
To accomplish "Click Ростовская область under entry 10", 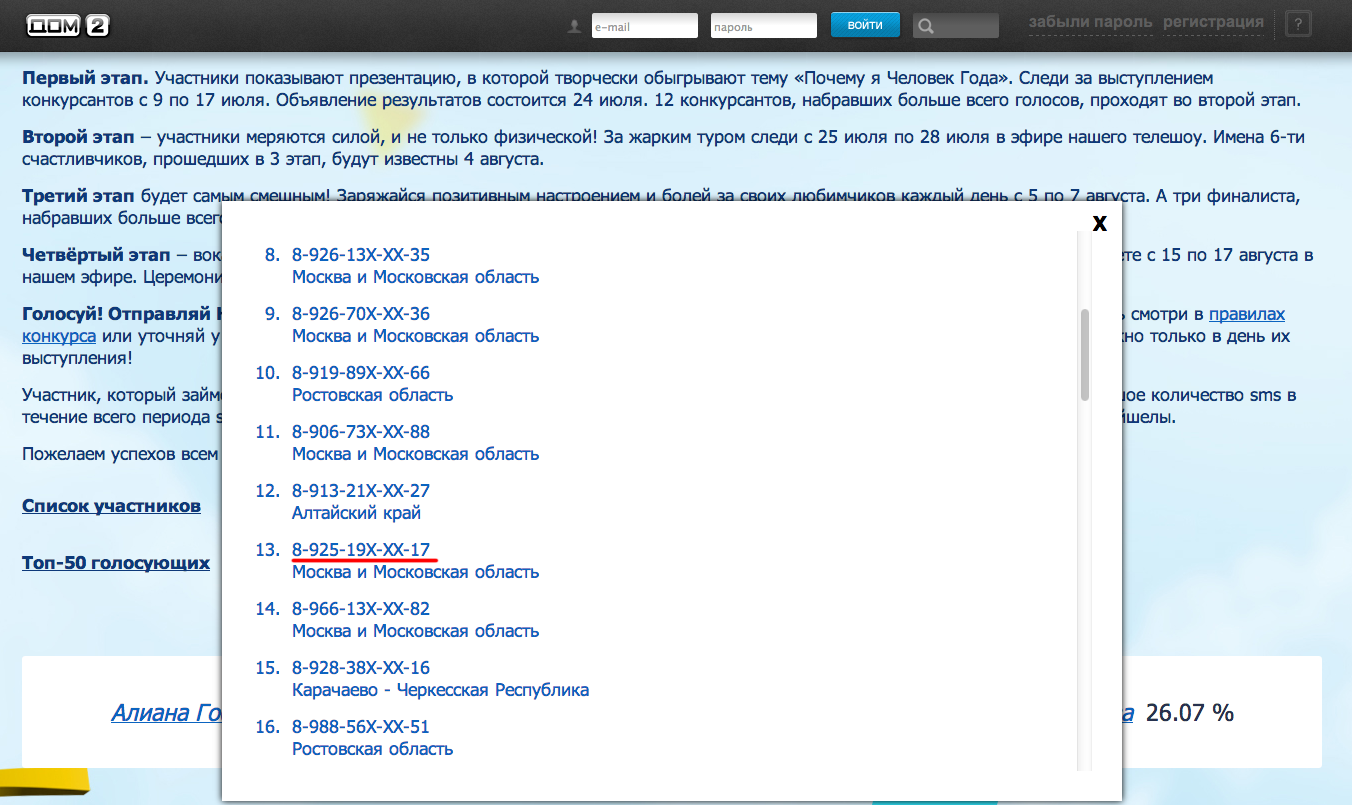I will (372, 395).
